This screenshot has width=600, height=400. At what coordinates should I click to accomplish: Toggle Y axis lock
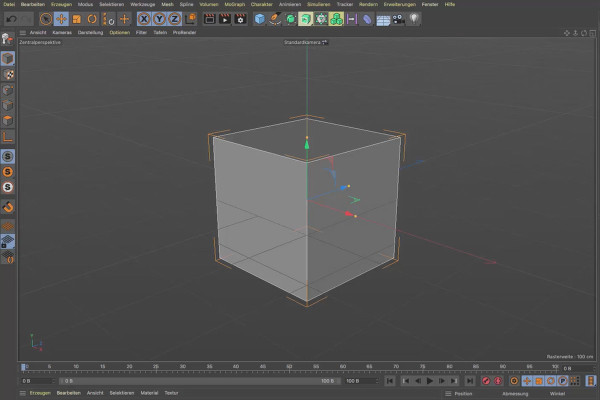[159, 19]
